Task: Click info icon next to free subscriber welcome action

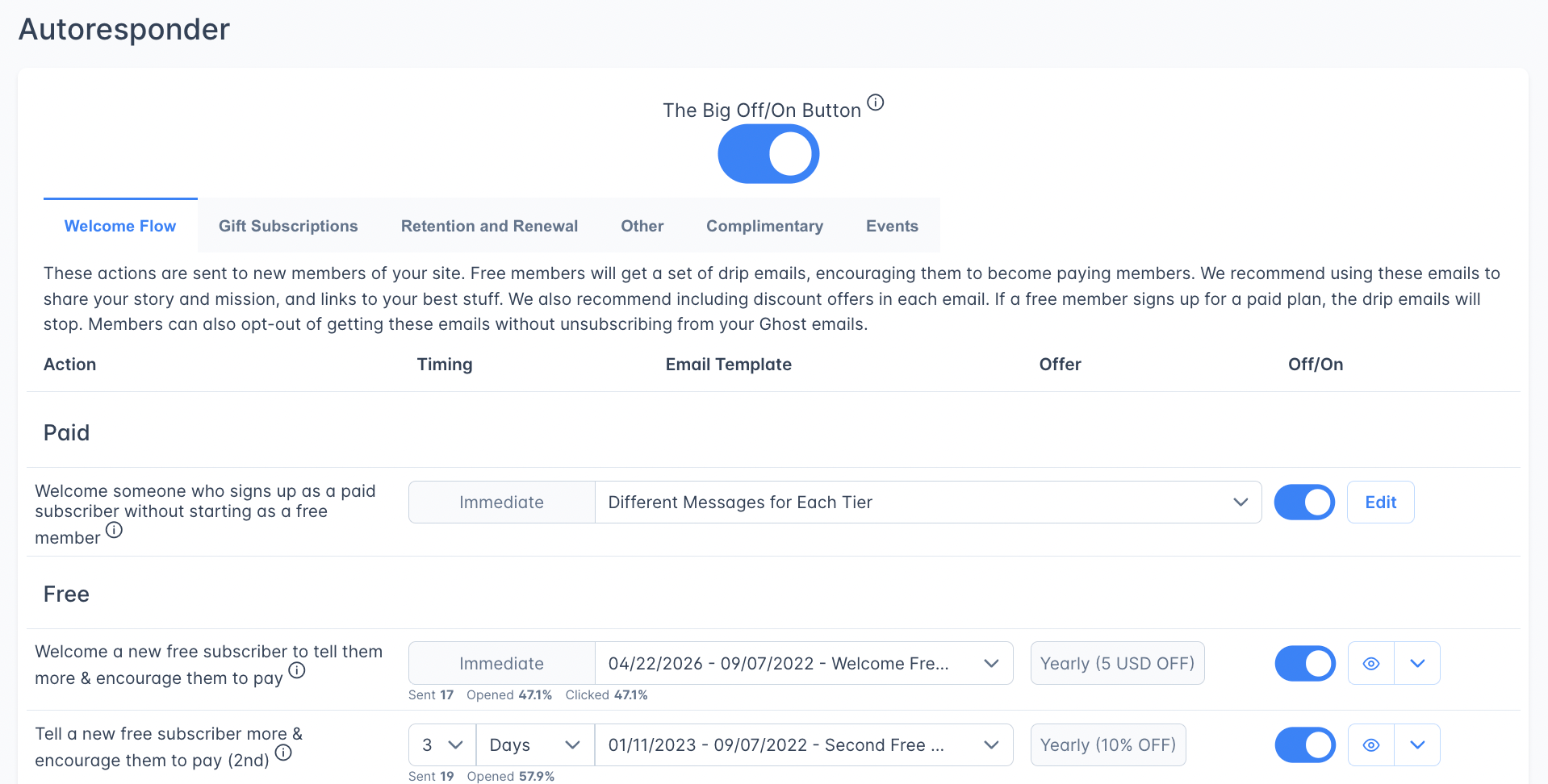Action: click(297, 670)
